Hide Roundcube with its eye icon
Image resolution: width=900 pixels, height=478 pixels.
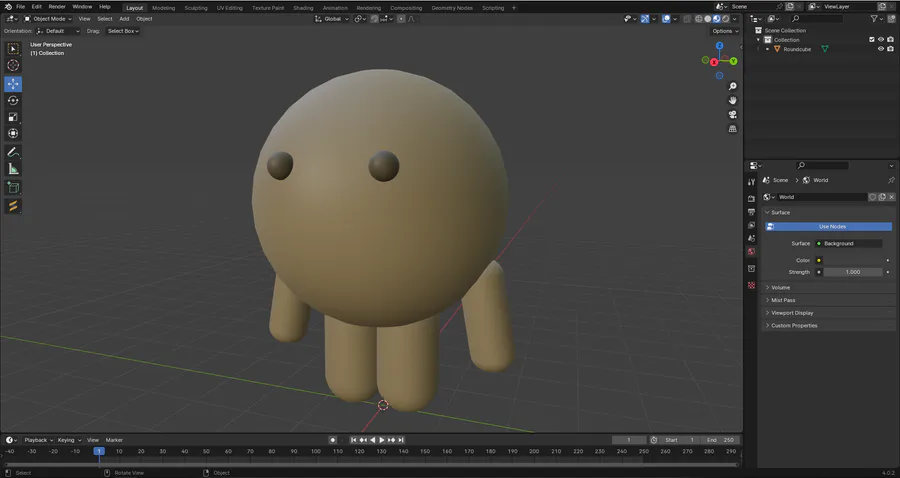click(881, 49)
